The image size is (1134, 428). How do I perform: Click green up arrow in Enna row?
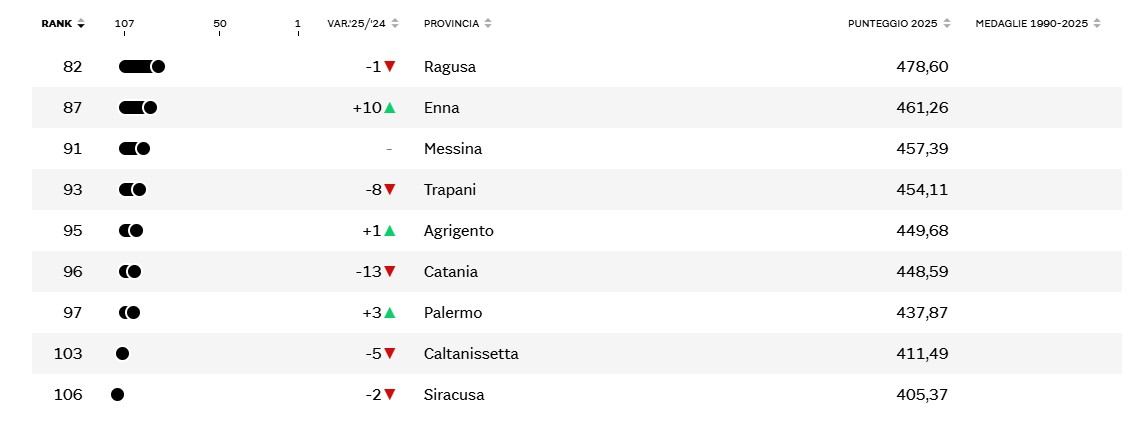tap(390, 108)
